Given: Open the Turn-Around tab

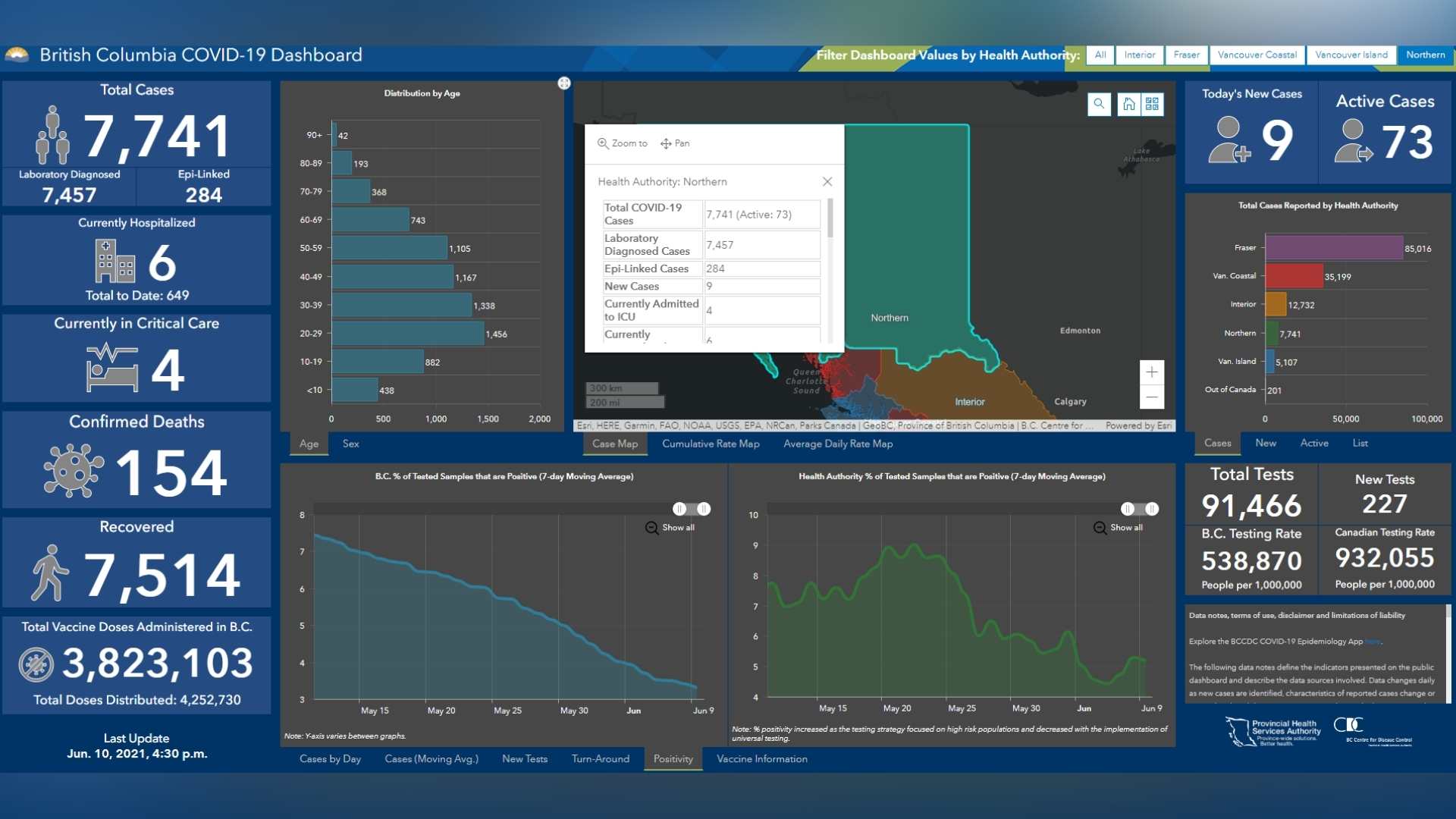Looking at the screenshot, I should [601, 759].
